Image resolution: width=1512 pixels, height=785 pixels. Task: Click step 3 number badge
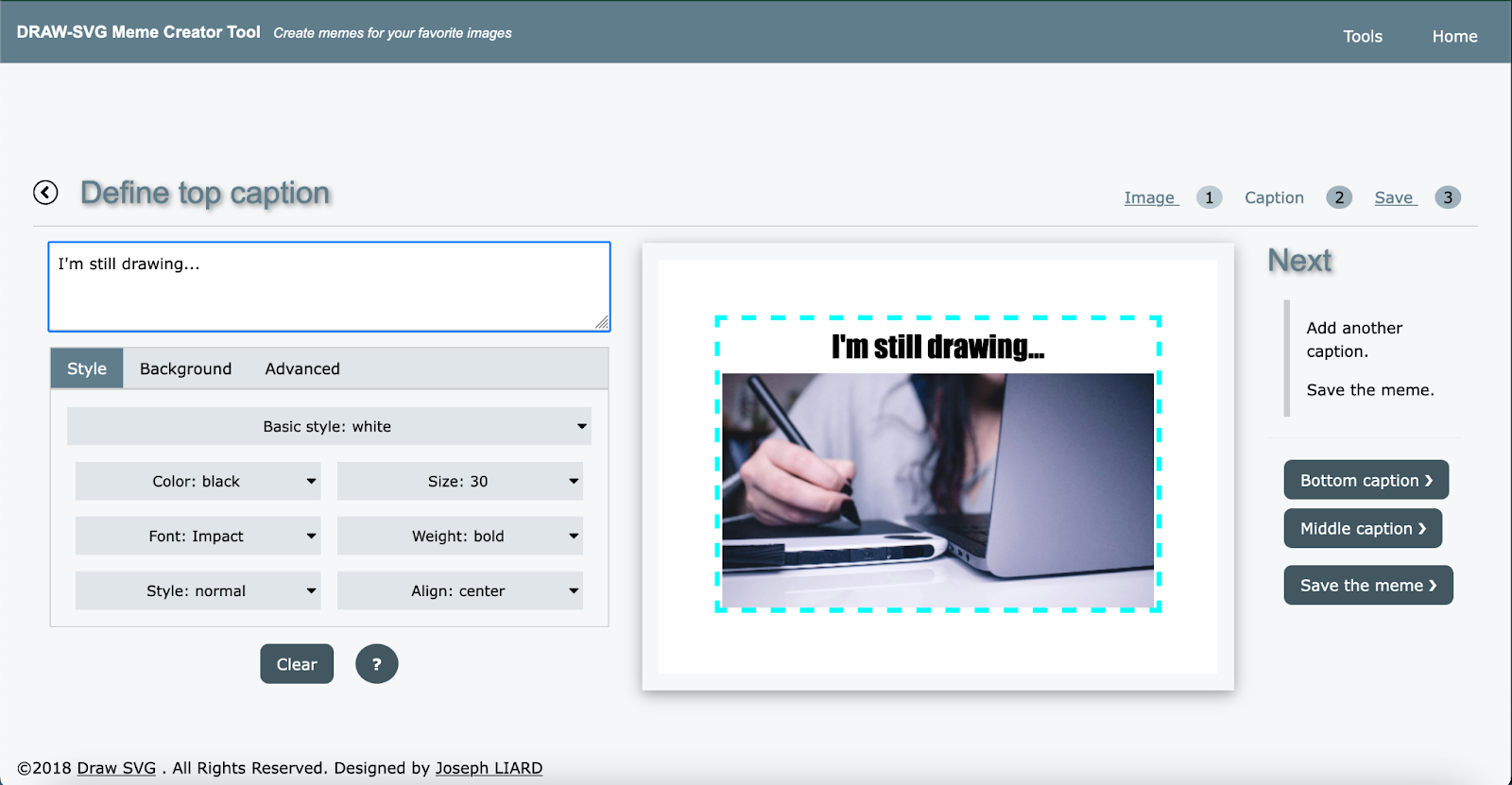[x=1447, y=197]
